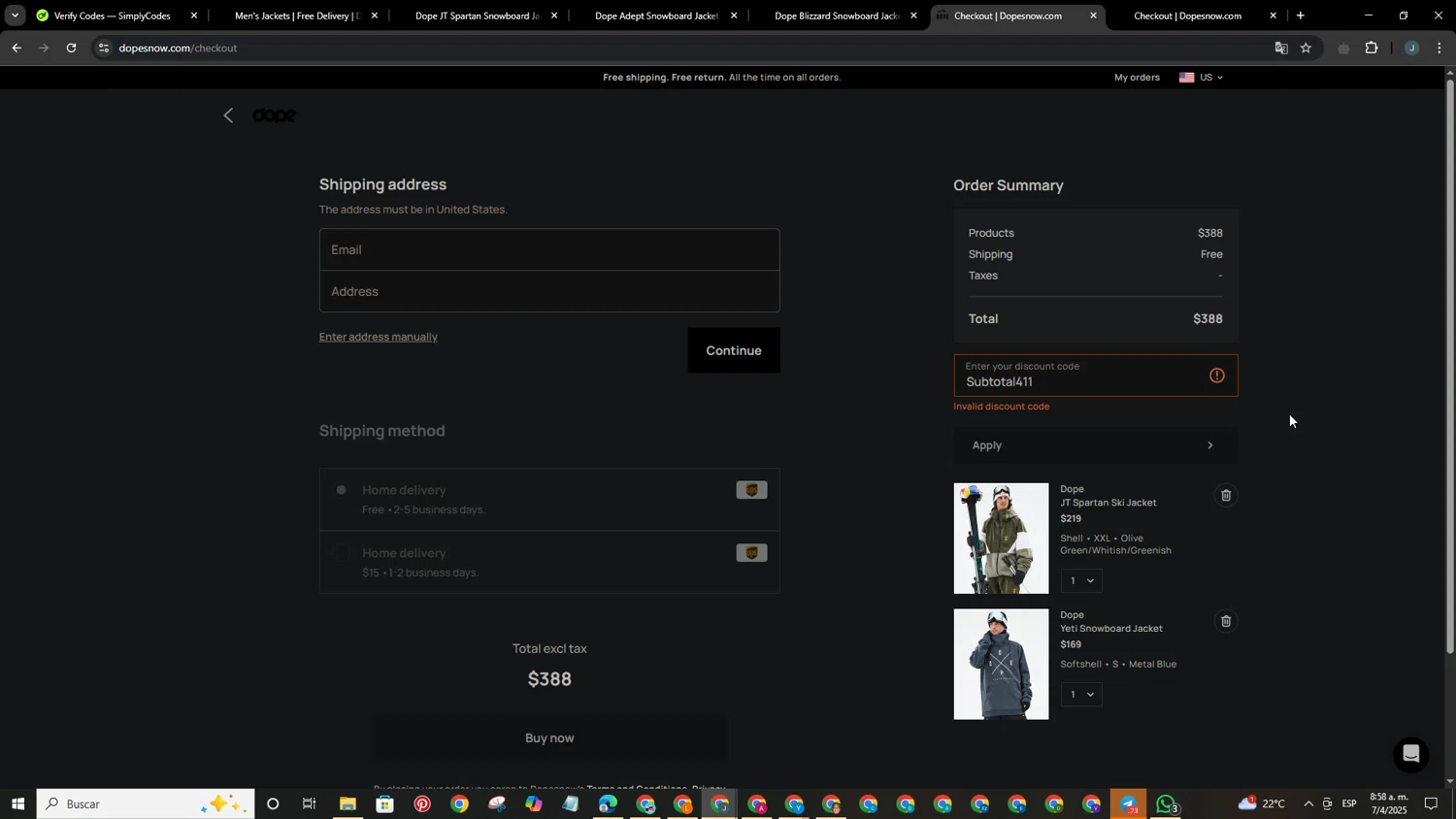The image size is (1456, 819).
Task: Open the browser Extensions puzzle icon
Action: click(x=1372, y=48)
